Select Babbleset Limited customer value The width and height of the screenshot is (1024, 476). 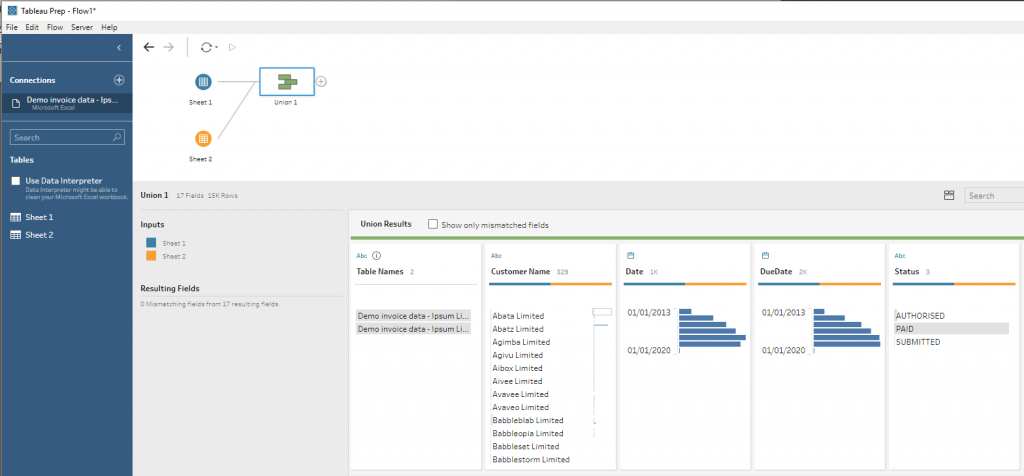tap(526, 447)
